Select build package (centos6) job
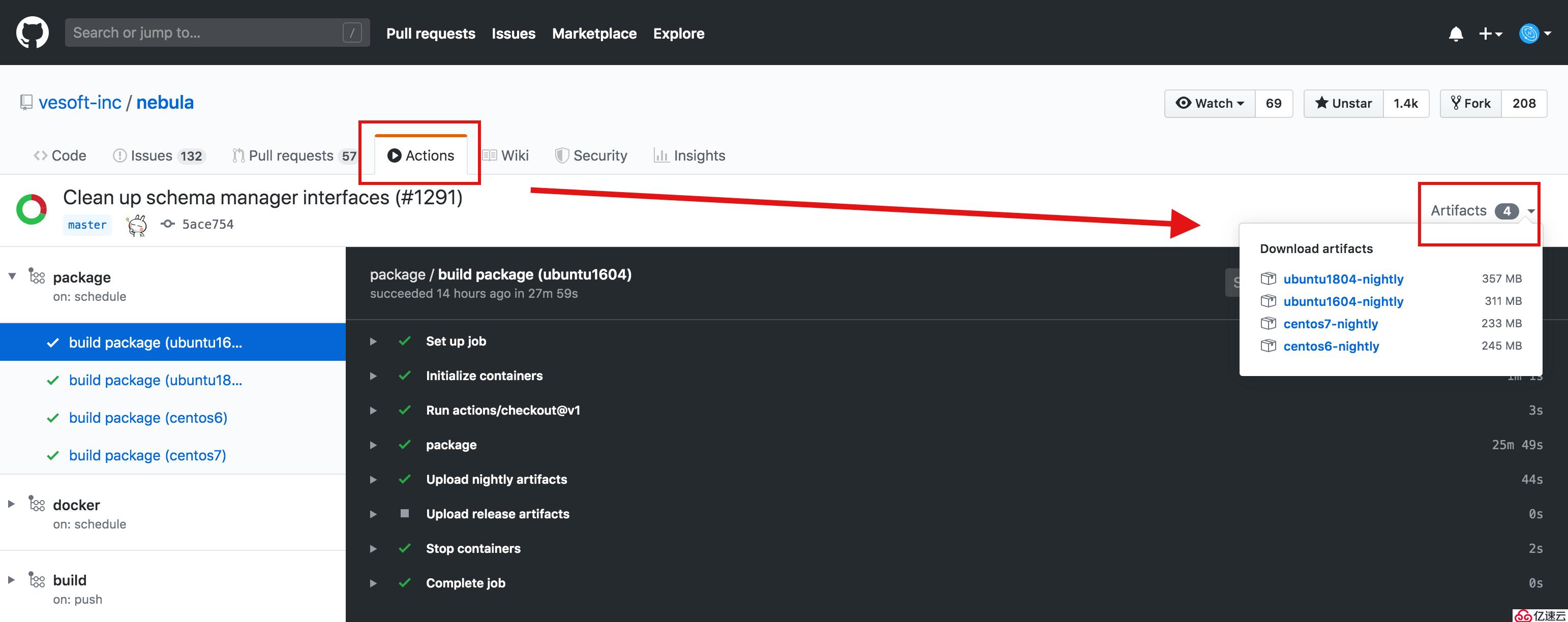 click(x=173, y=418)
